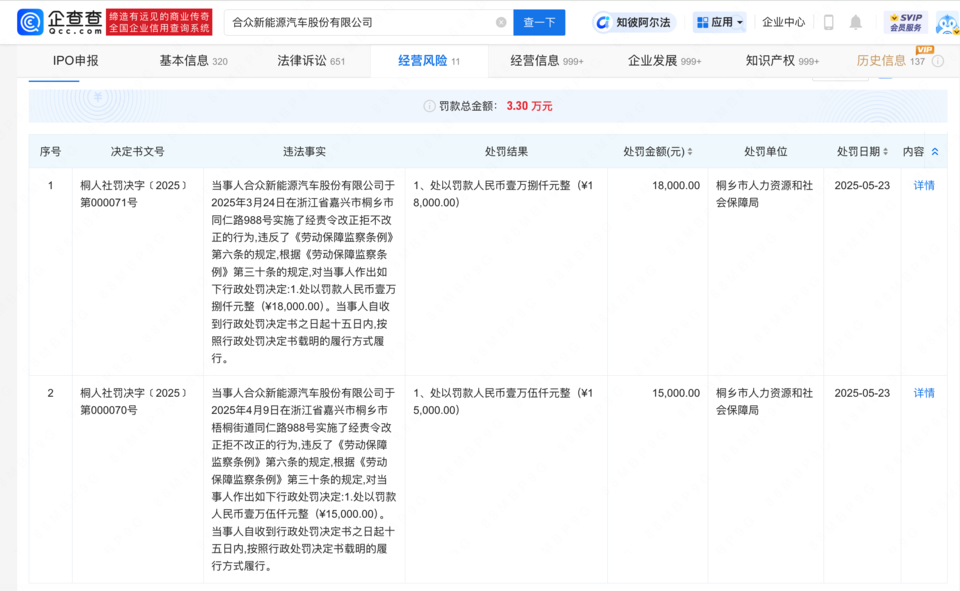The height and width of the screenshot is (591, 960).
Task: Click the 序号 column header
Action: click(x=50, y=151)
